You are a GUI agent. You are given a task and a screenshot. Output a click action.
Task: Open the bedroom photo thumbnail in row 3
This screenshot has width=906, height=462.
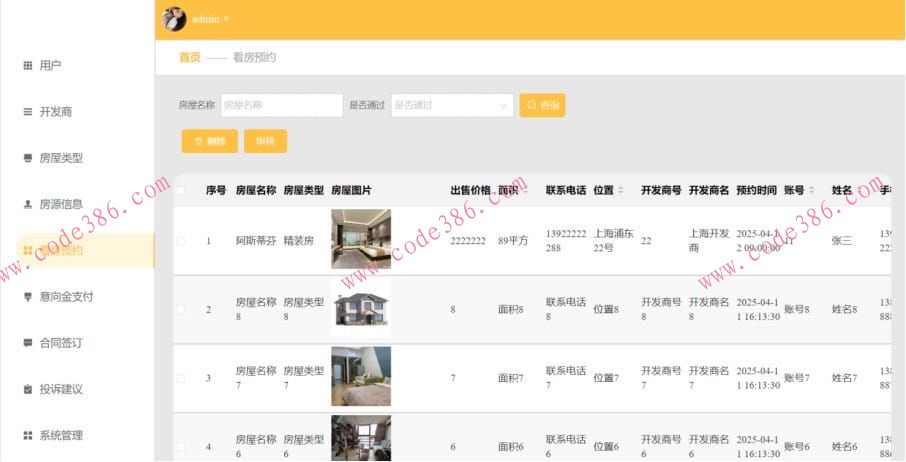(x=361, y=376)
